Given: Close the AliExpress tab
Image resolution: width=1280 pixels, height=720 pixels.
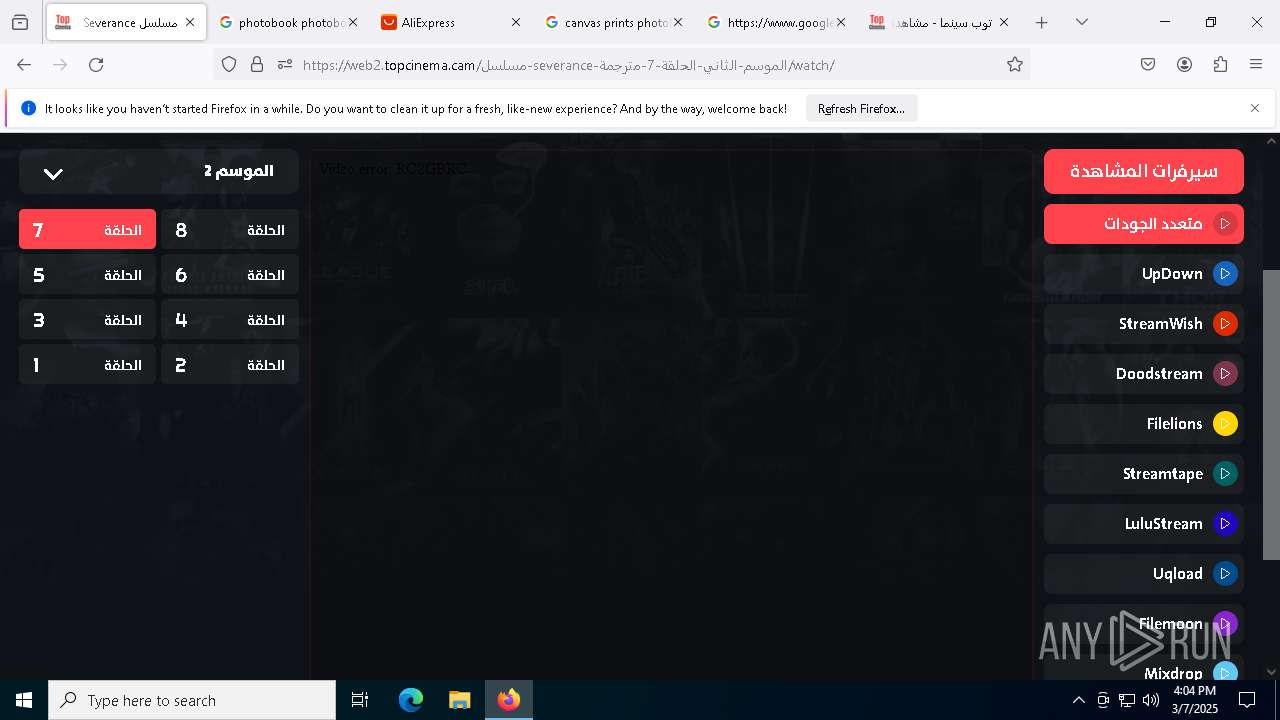Looking at the screenshot, I should [x=515, y=22].
